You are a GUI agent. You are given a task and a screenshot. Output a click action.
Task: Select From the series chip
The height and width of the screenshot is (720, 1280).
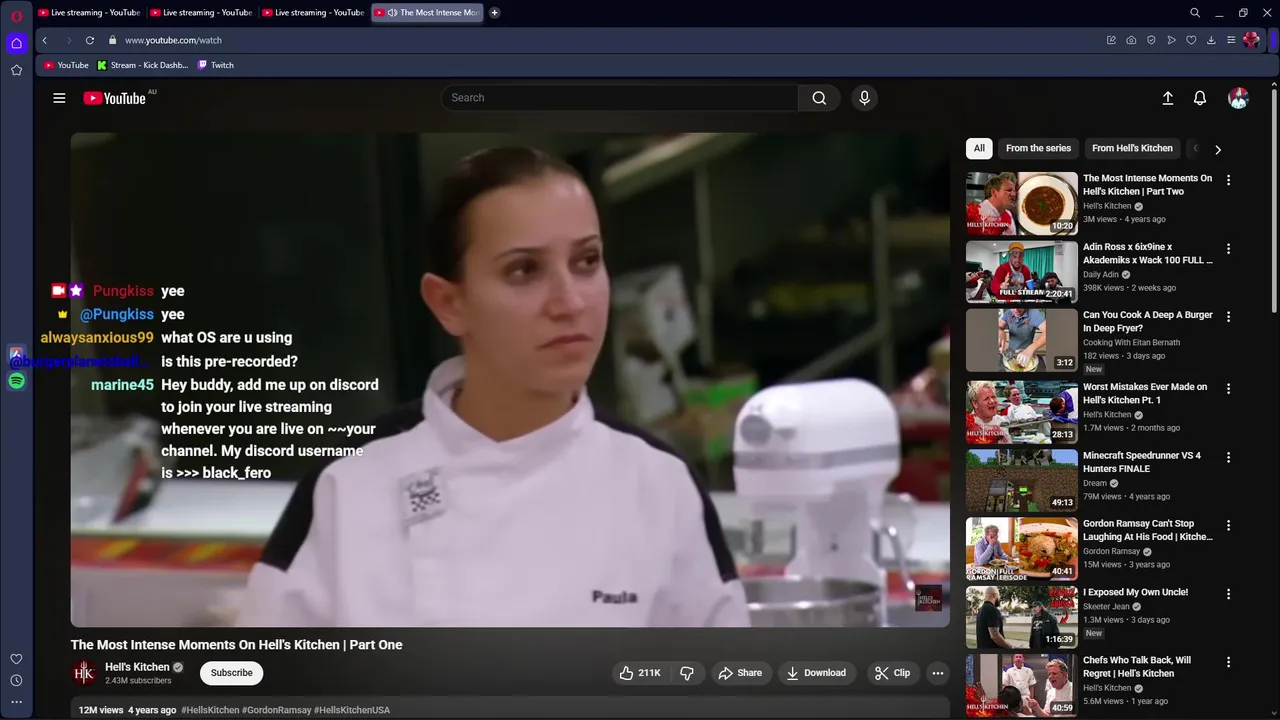pos(1038,148)
